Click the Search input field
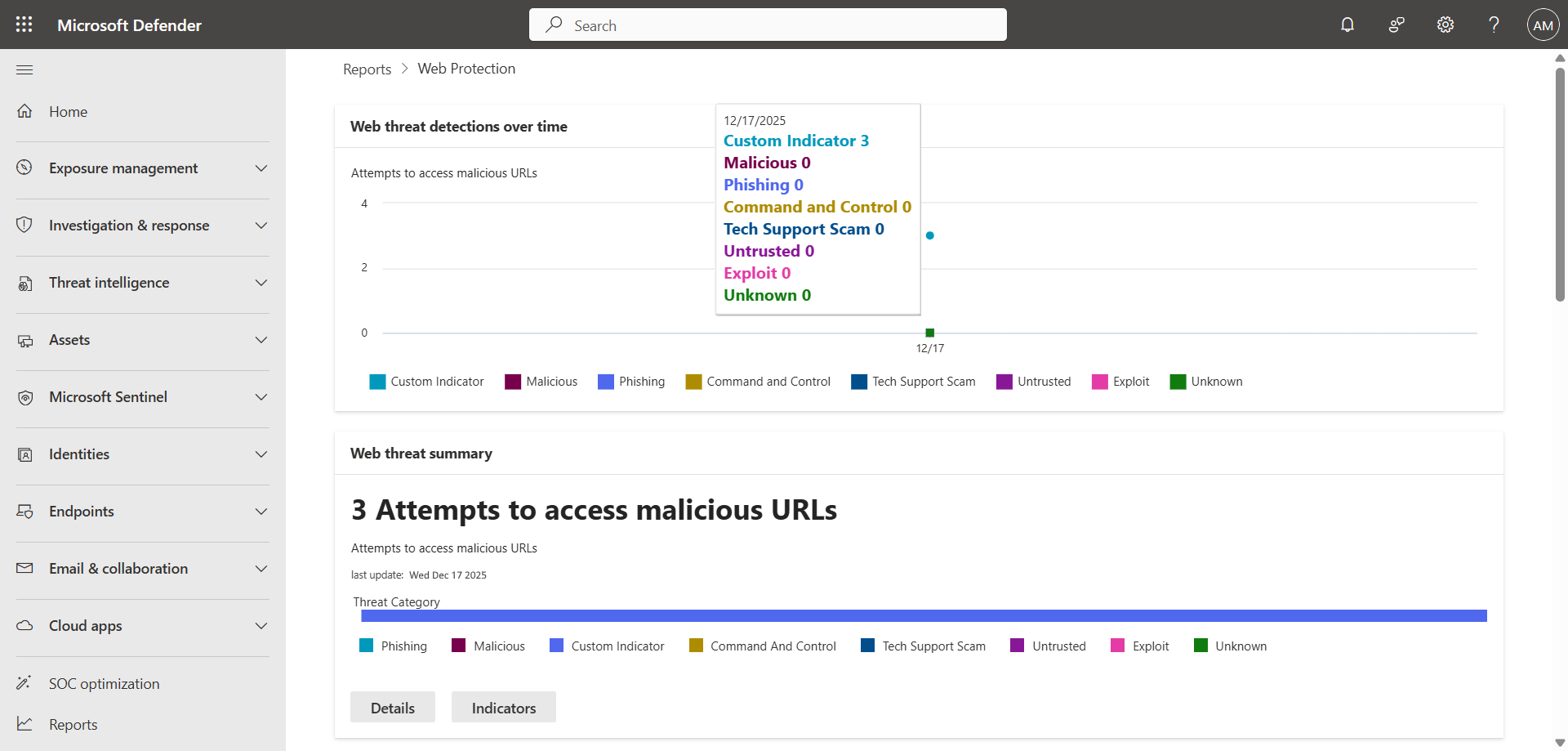The image size is (1568, 751). tap(768, 25)
